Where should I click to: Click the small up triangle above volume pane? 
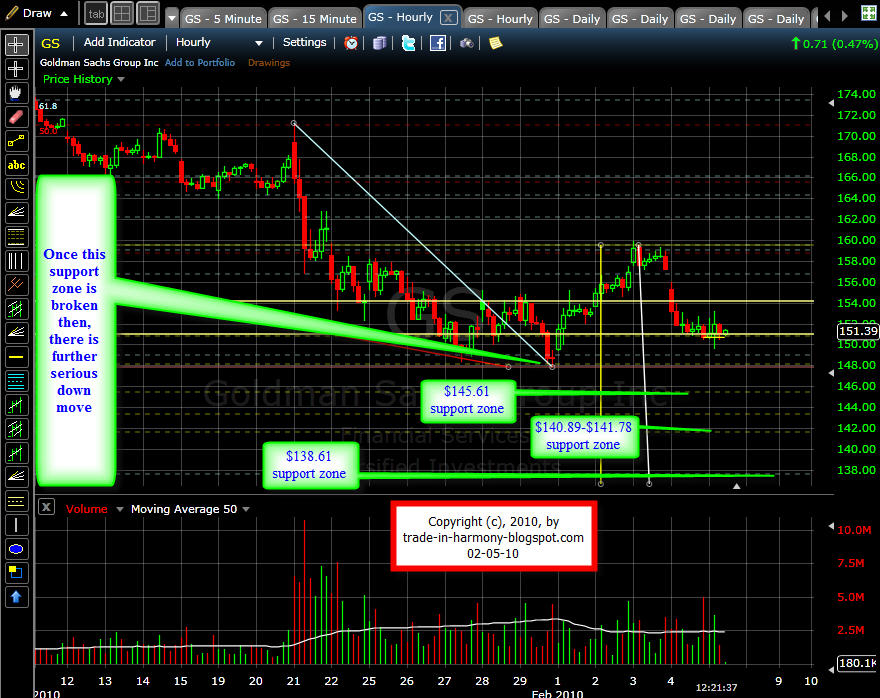pyautogui.click(x=736, y=486)
